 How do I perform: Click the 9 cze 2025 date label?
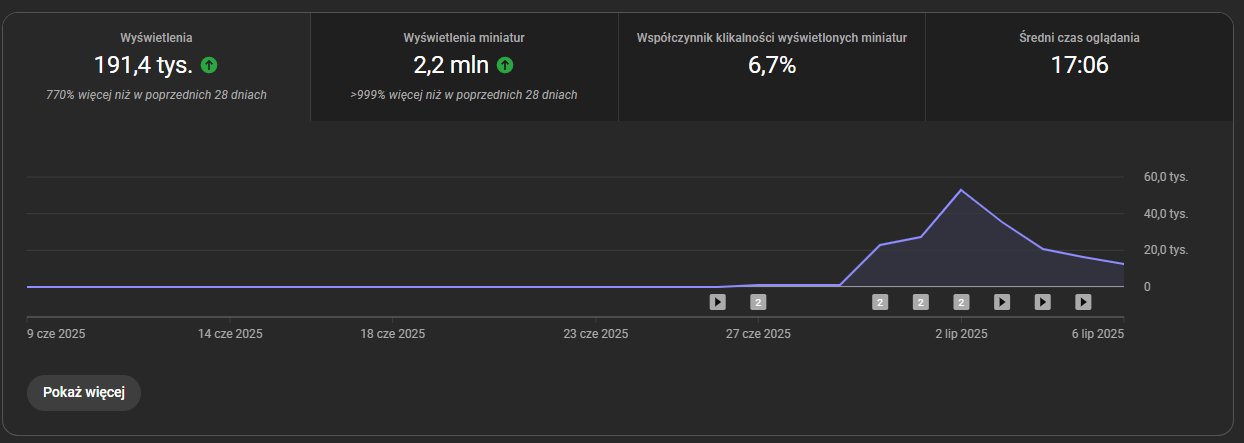56,334
